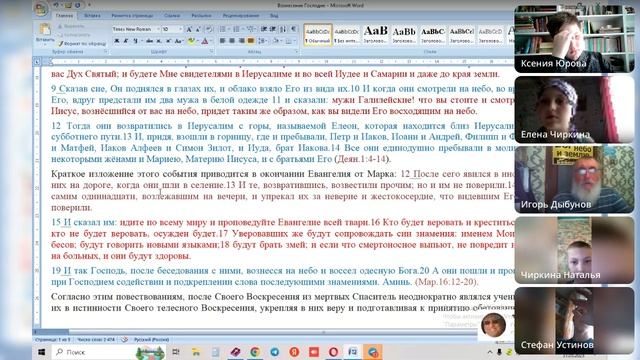
Task: Switch to the Рассылки ribbon tab
Action: pyautogui.click(x=201, y=16)
